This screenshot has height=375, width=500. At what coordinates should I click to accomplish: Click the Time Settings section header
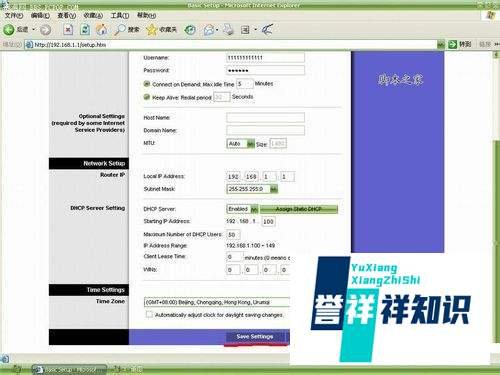(89, 290)
